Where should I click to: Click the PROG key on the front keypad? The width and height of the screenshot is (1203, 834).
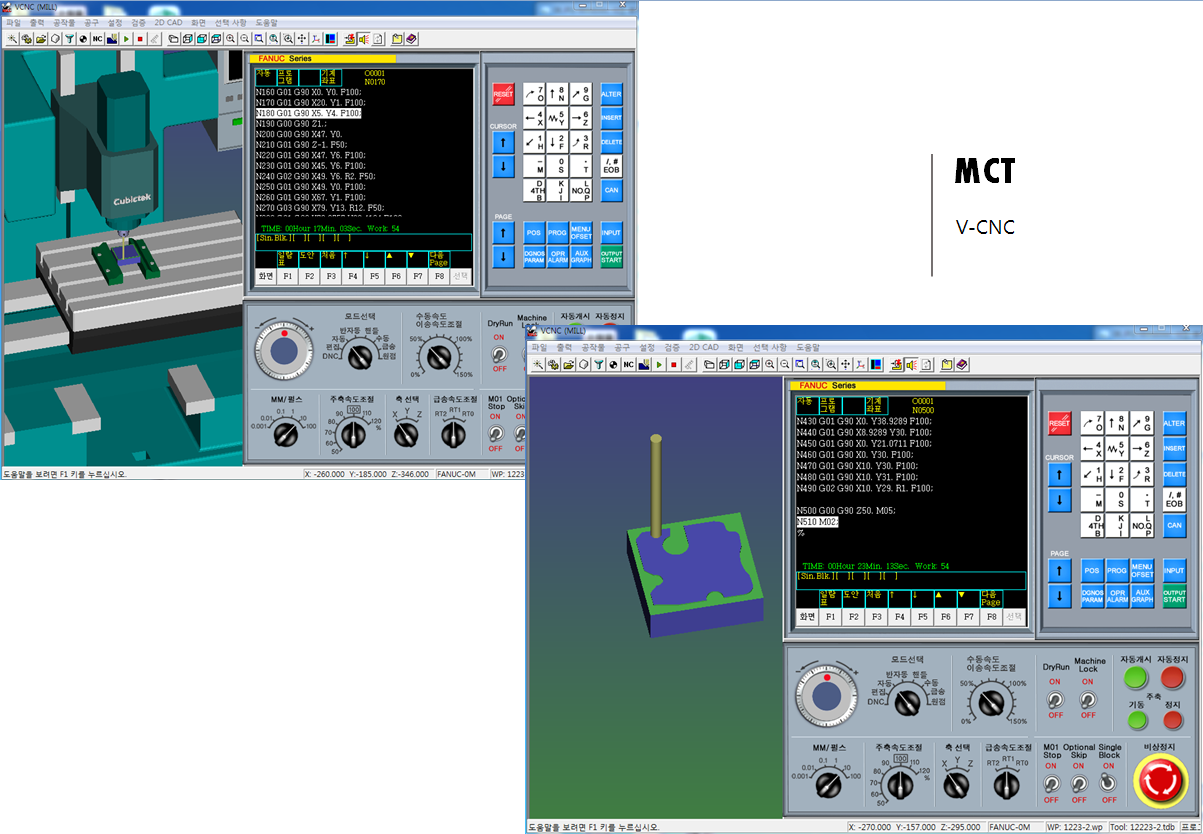click(1118, 570)
